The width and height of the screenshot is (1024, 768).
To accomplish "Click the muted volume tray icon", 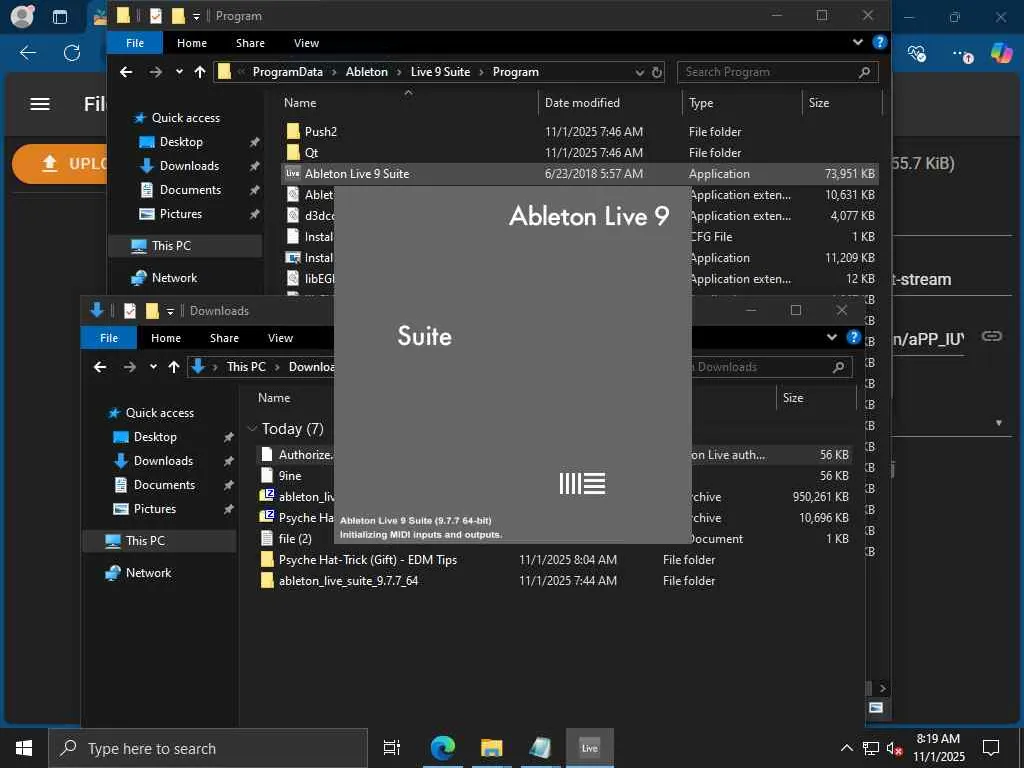I will (895, 748).
